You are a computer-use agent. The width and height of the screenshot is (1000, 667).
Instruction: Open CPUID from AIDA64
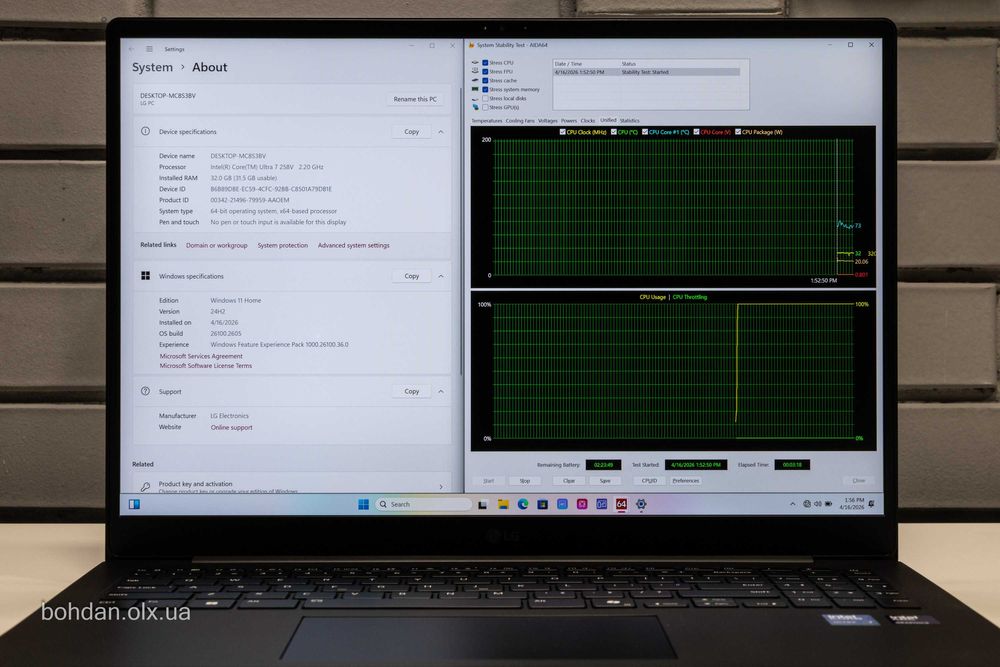(x=649, y=481)
